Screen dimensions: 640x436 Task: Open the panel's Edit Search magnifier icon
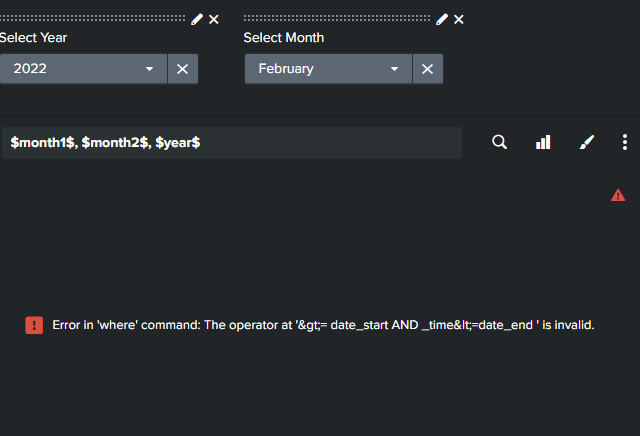[500, 143]
